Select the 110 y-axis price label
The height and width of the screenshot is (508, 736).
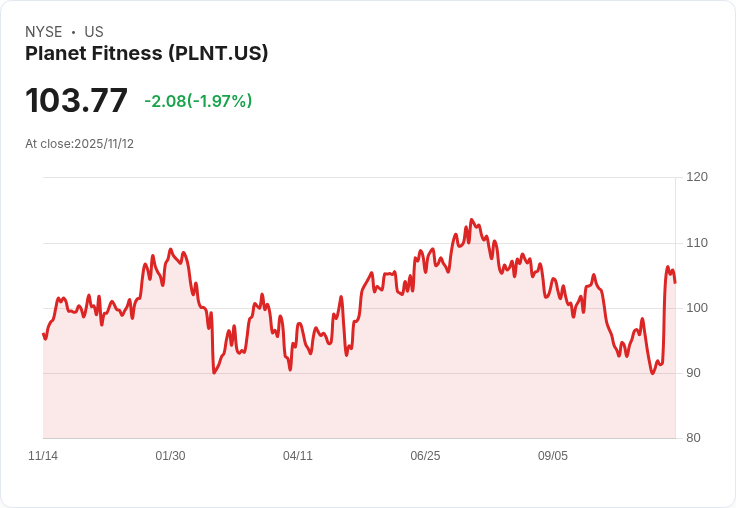(x=697, y=243)
